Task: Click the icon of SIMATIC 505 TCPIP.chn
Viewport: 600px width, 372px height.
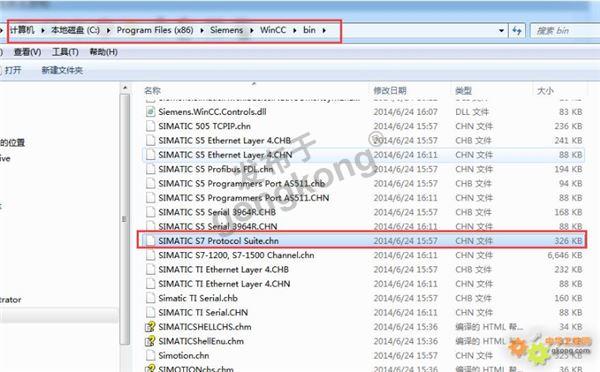Action: pyautogui.click(x=151, y=126)
